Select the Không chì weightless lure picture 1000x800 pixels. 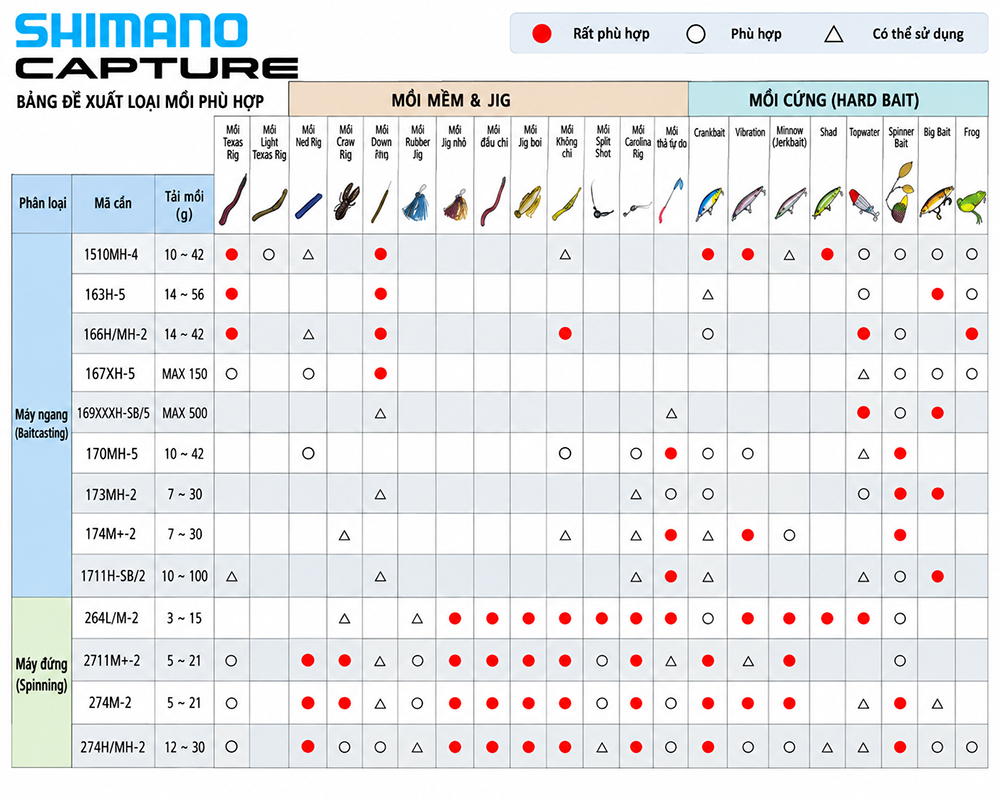tap(565, 204)
